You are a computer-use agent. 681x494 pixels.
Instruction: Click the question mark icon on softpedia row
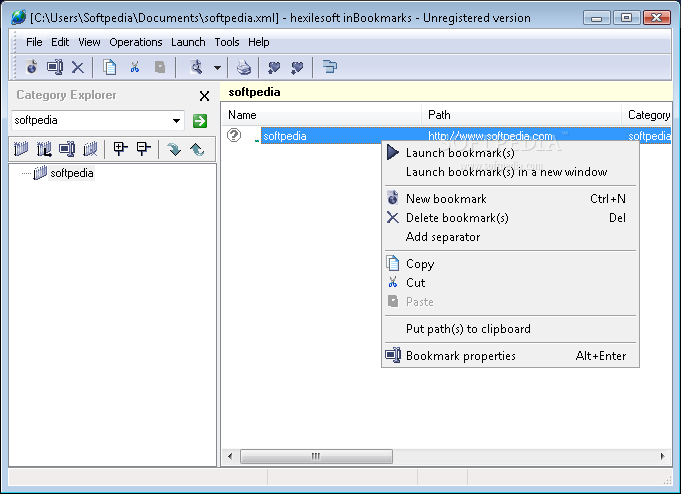[x=234, y=136]
